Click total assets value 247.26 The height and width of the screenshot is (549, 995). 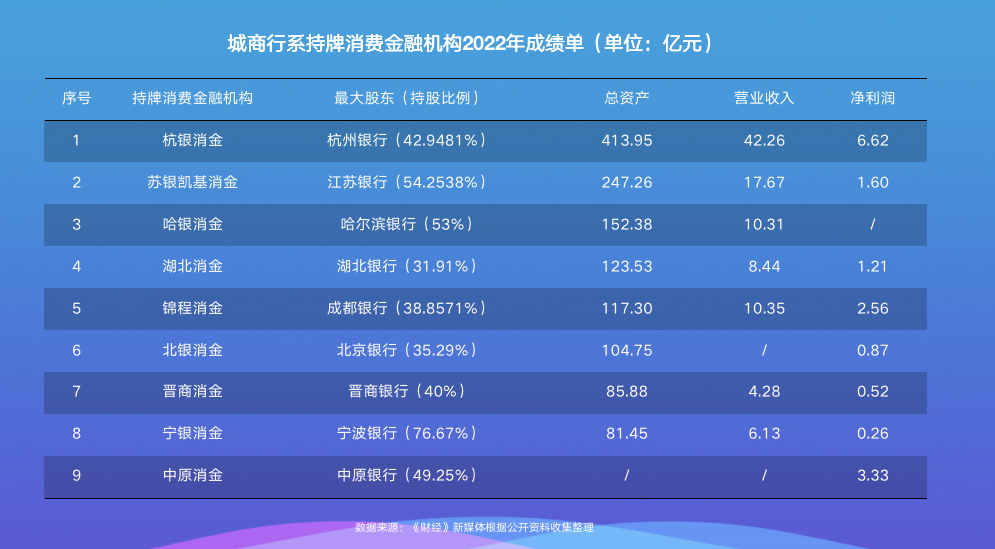(x=626, y=182)
